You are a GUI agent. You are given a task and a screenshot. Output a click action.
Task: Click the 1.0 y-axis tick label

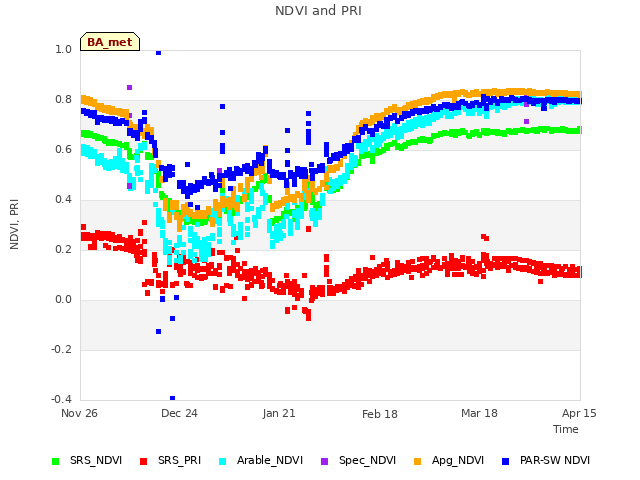pos(63,49)
